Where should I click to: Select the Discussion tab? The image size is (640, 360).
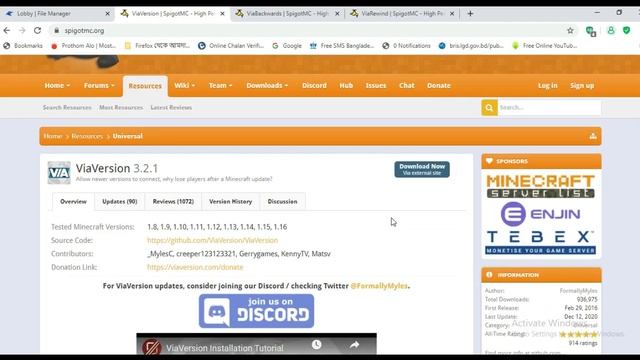click(282, 202)
